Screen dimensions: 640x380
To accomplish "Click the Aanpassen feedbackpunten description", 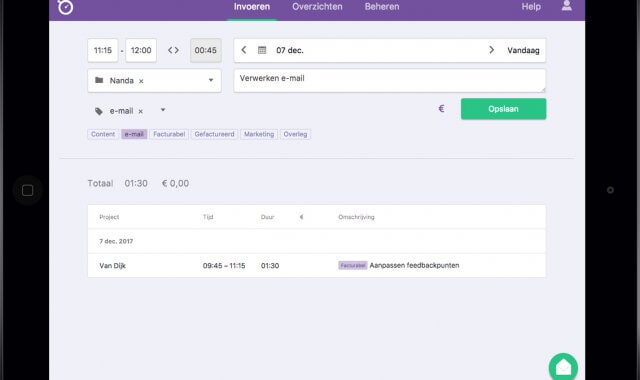I will coord(414,265).
